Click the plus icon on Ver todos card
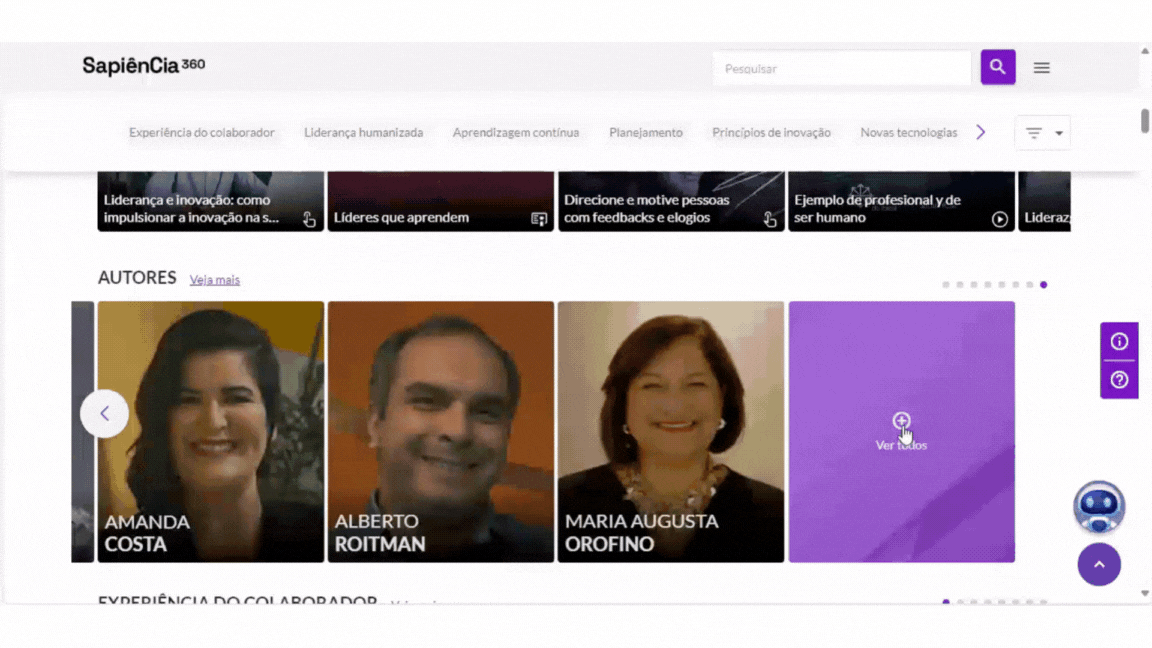The image size is (1152, 648). (x=901, y=420)
